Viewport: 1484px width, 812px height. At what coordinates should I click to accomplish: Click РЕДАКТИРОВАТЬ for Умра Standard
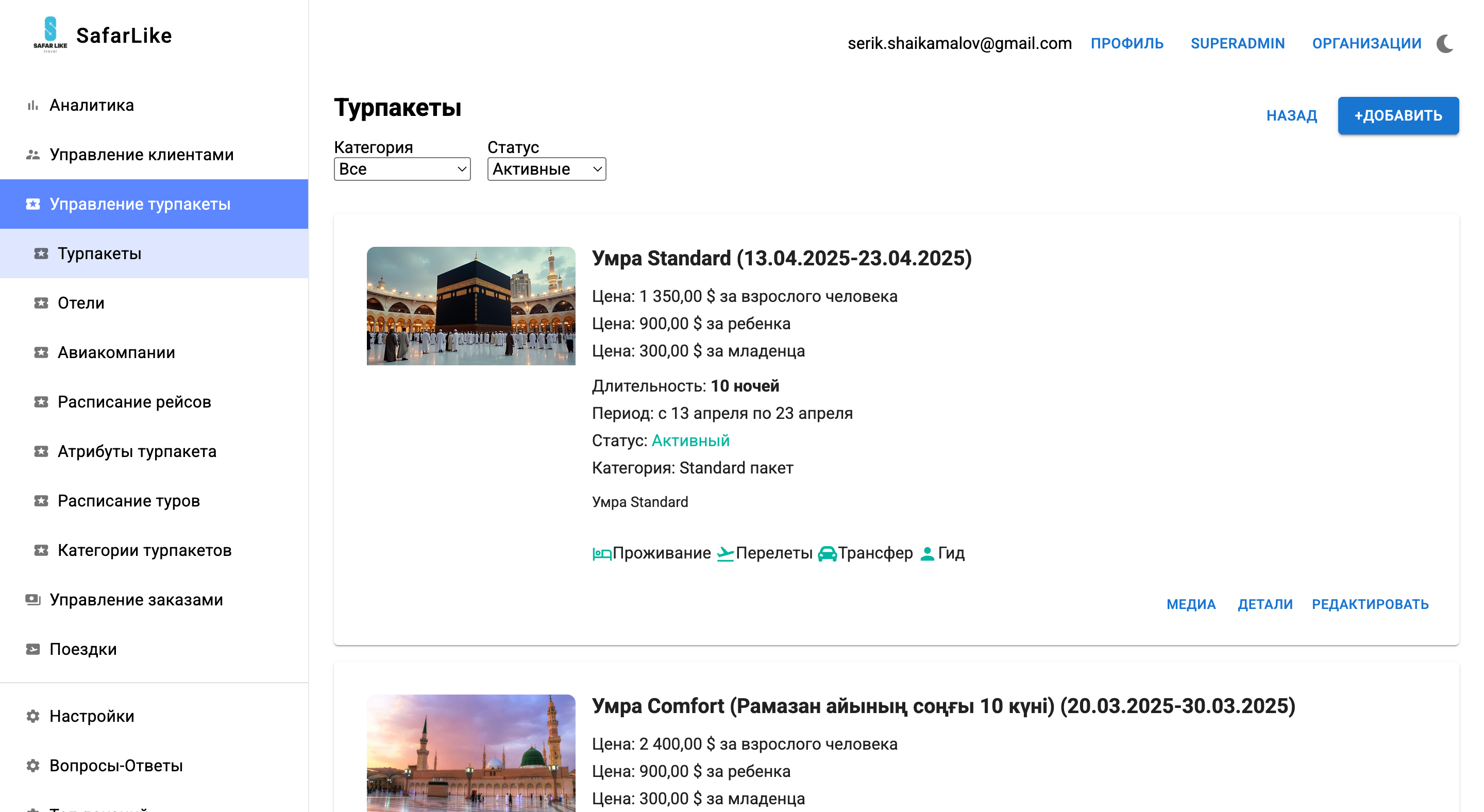1370,605
